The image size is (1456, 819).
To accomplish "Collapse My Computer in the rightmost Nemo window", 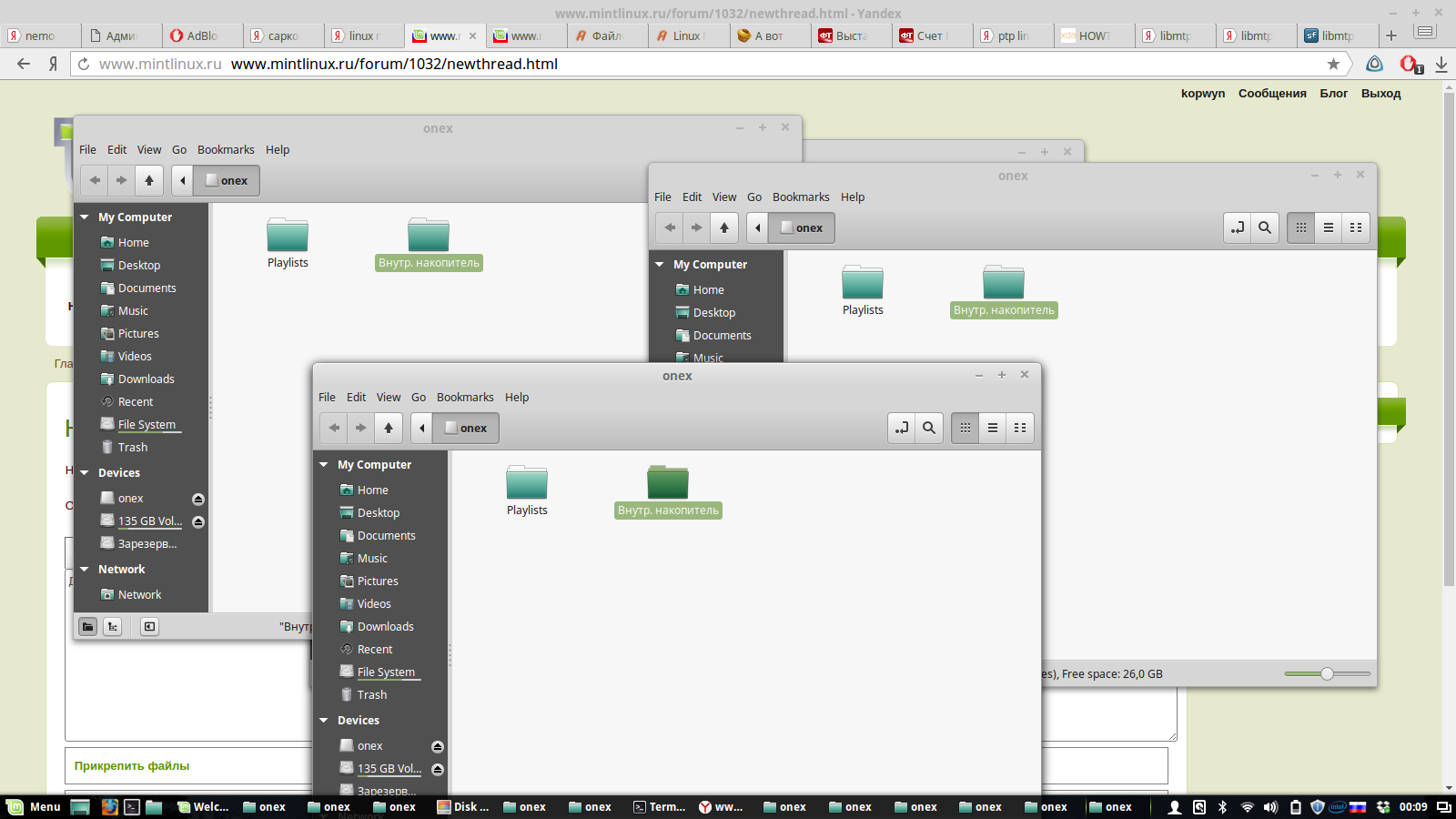I will pyautogui.click(x=660, y=265).
